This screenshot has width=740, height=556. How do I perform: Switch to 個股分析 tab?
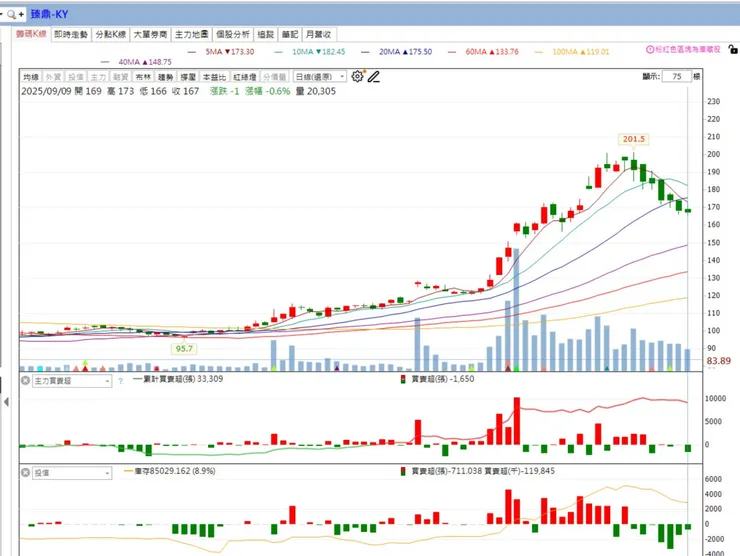point(233,34)
